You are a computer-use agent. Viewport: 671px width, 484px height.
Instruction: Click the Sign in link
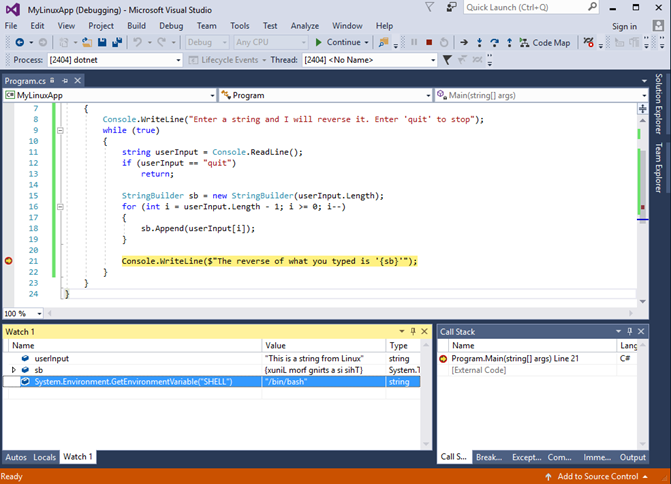624,26
